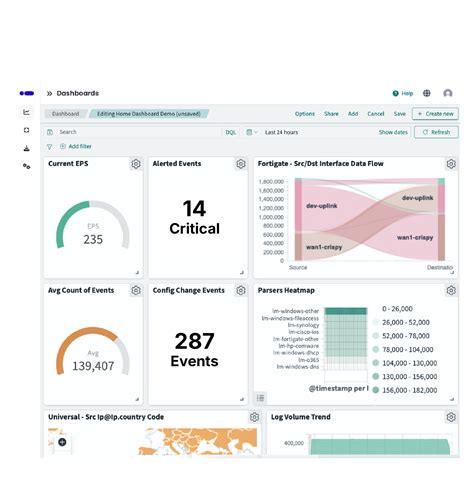This screenshot has width=474, height=491.
Task: Open Alerted Events panel gear settings
Action: [241, 164]
